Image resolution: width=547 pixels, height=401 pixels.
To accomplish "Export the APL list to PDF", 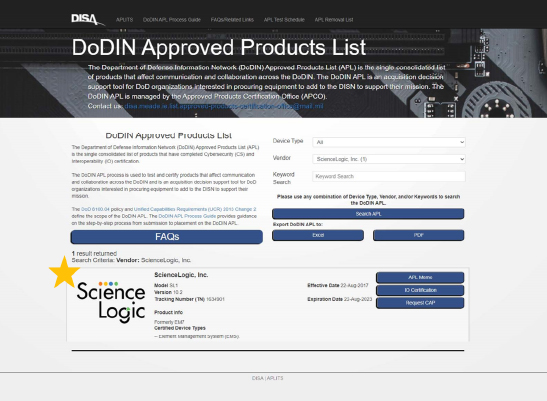I will 419,235.
